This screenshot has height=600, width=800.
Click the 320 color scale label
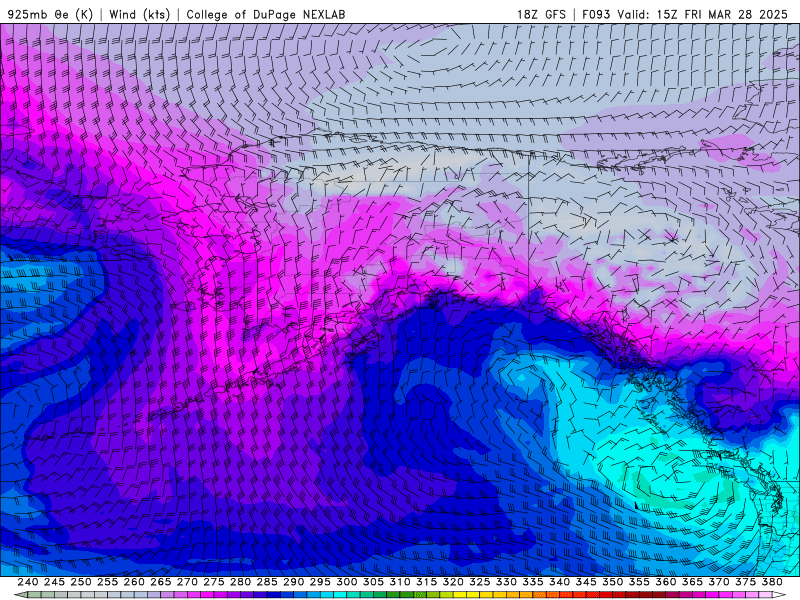(453, 582)
